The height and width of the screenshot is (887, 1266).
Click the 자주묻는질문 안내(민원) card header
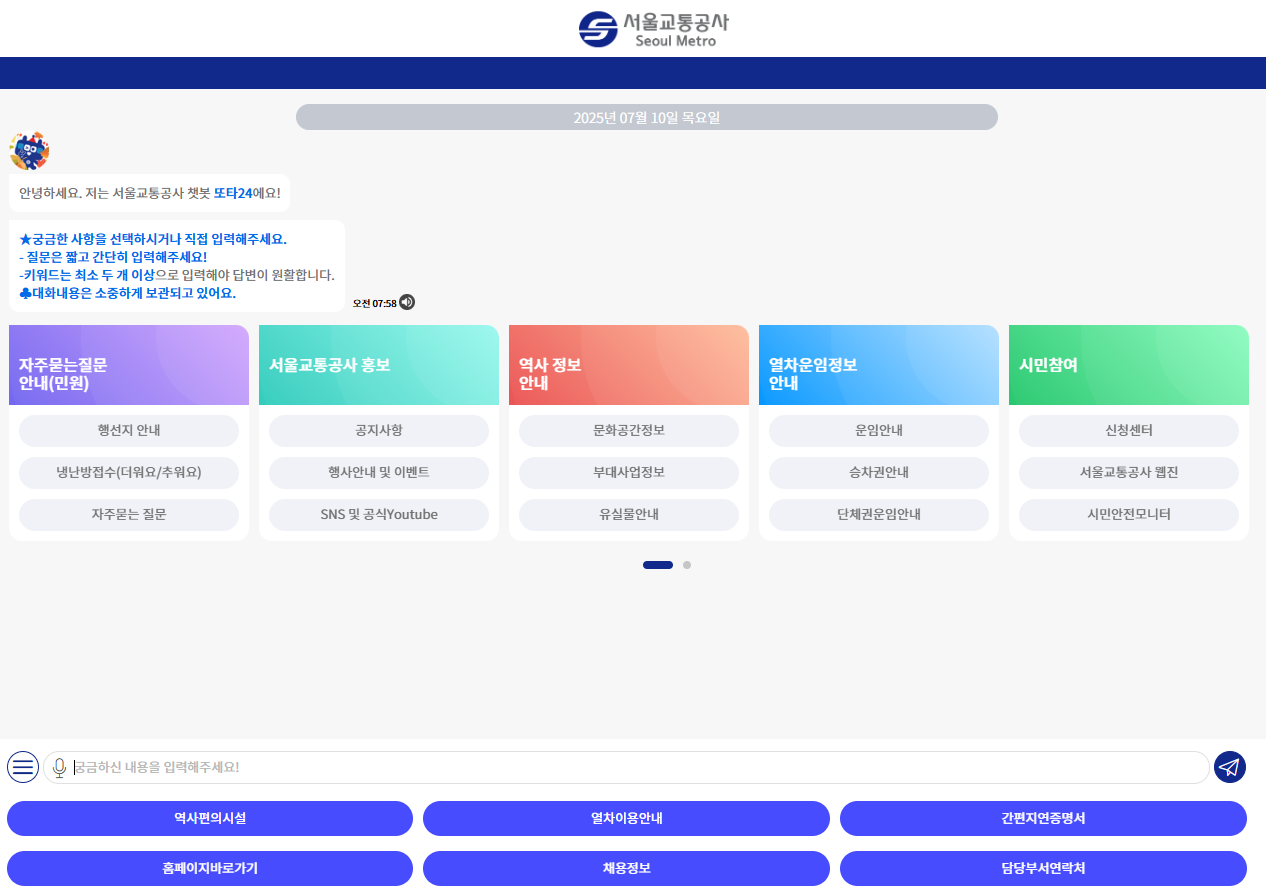click(129, 365)
